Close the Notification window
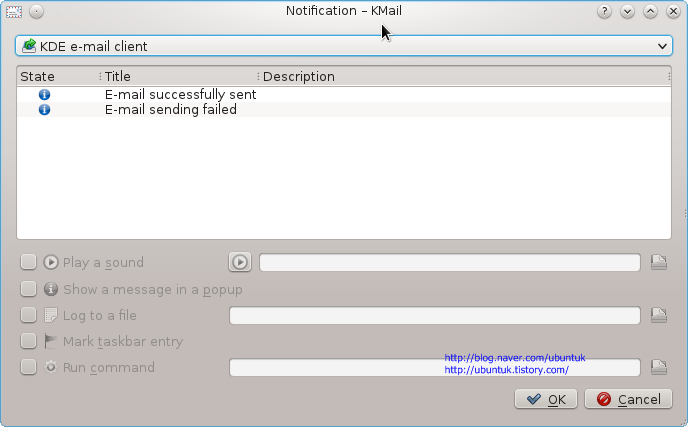 (673, 11)
